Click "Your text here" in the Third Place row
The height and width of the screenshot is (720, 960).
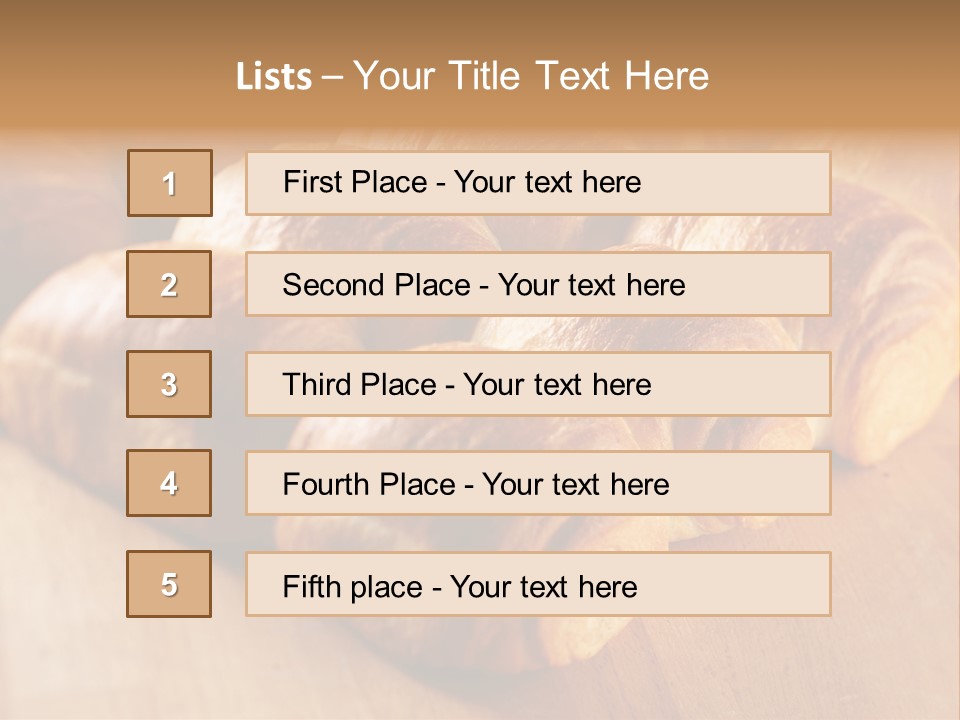(558, 385)
